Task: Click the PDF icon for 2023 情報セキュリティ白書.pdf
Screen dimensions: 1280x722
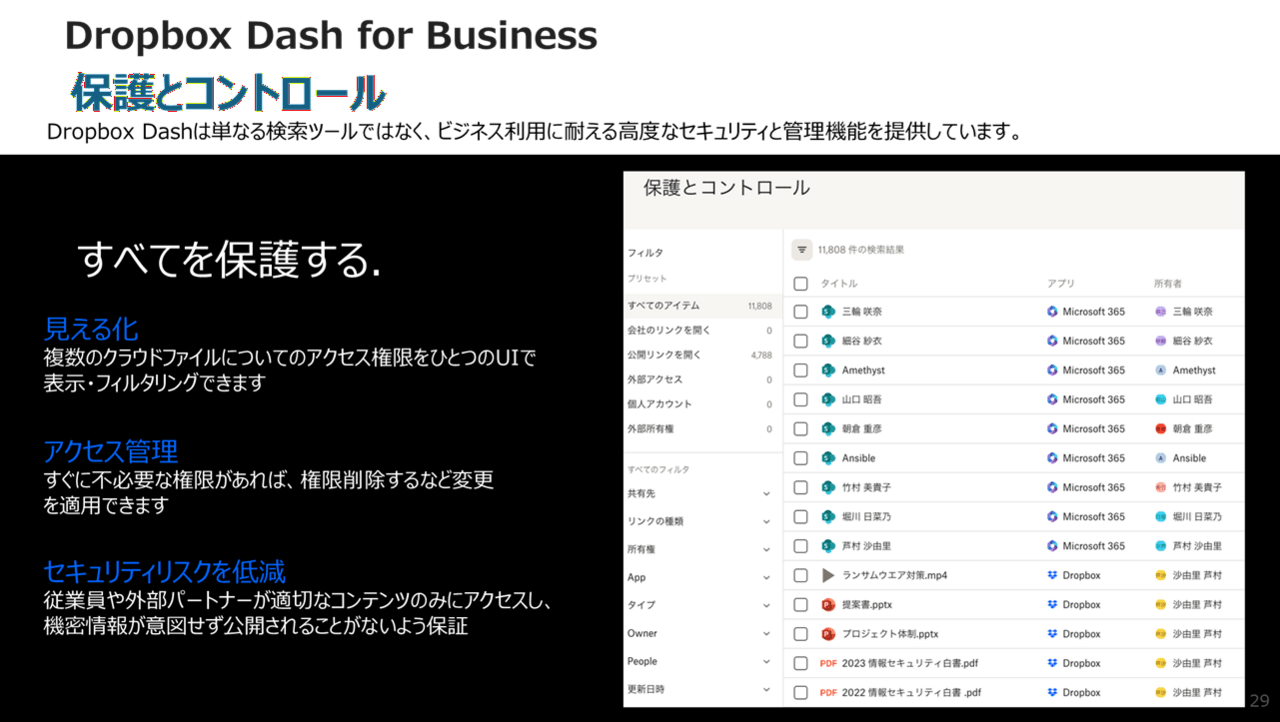Action: pos(828,664)
